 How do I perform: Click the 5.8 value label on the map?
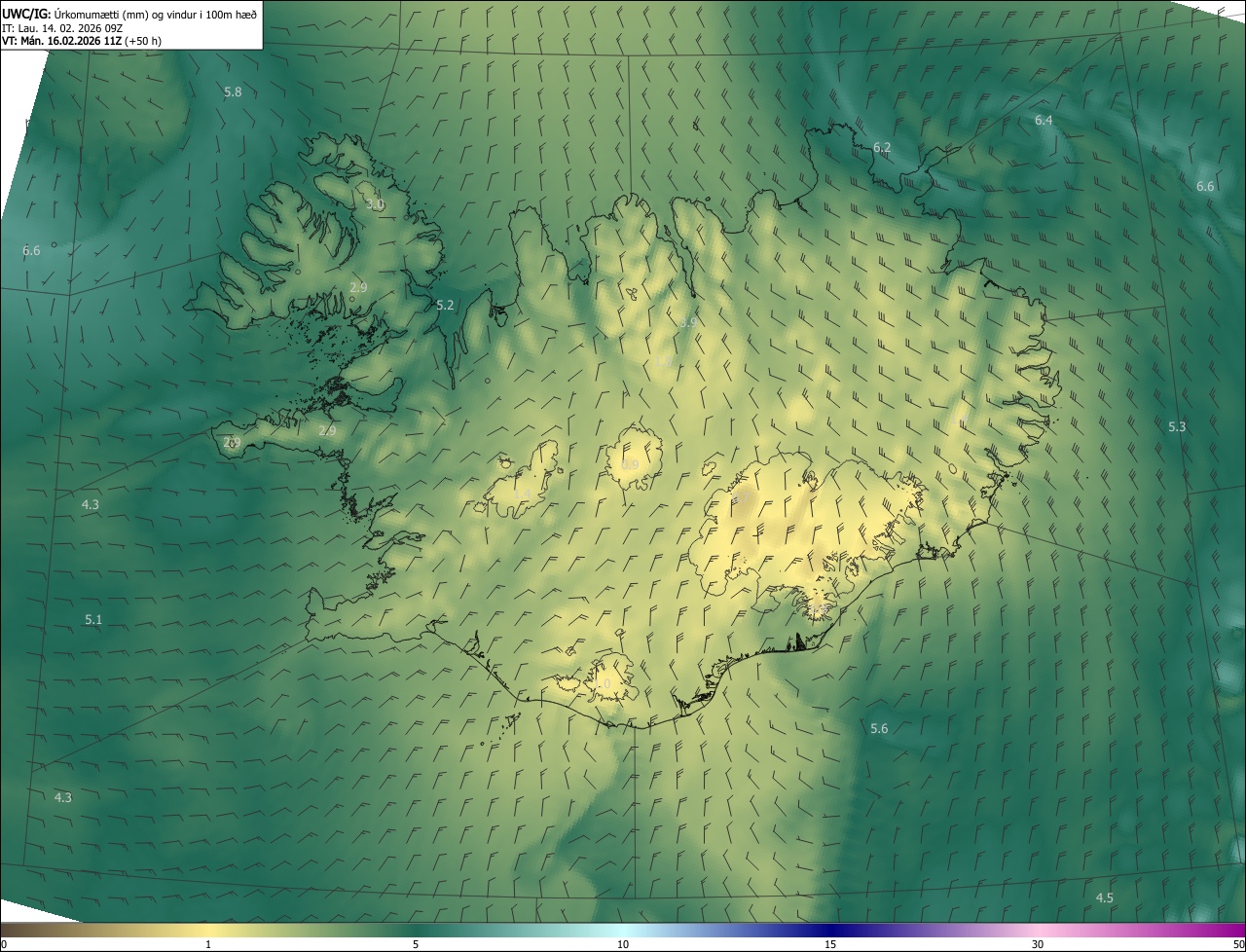pos(233,92)
